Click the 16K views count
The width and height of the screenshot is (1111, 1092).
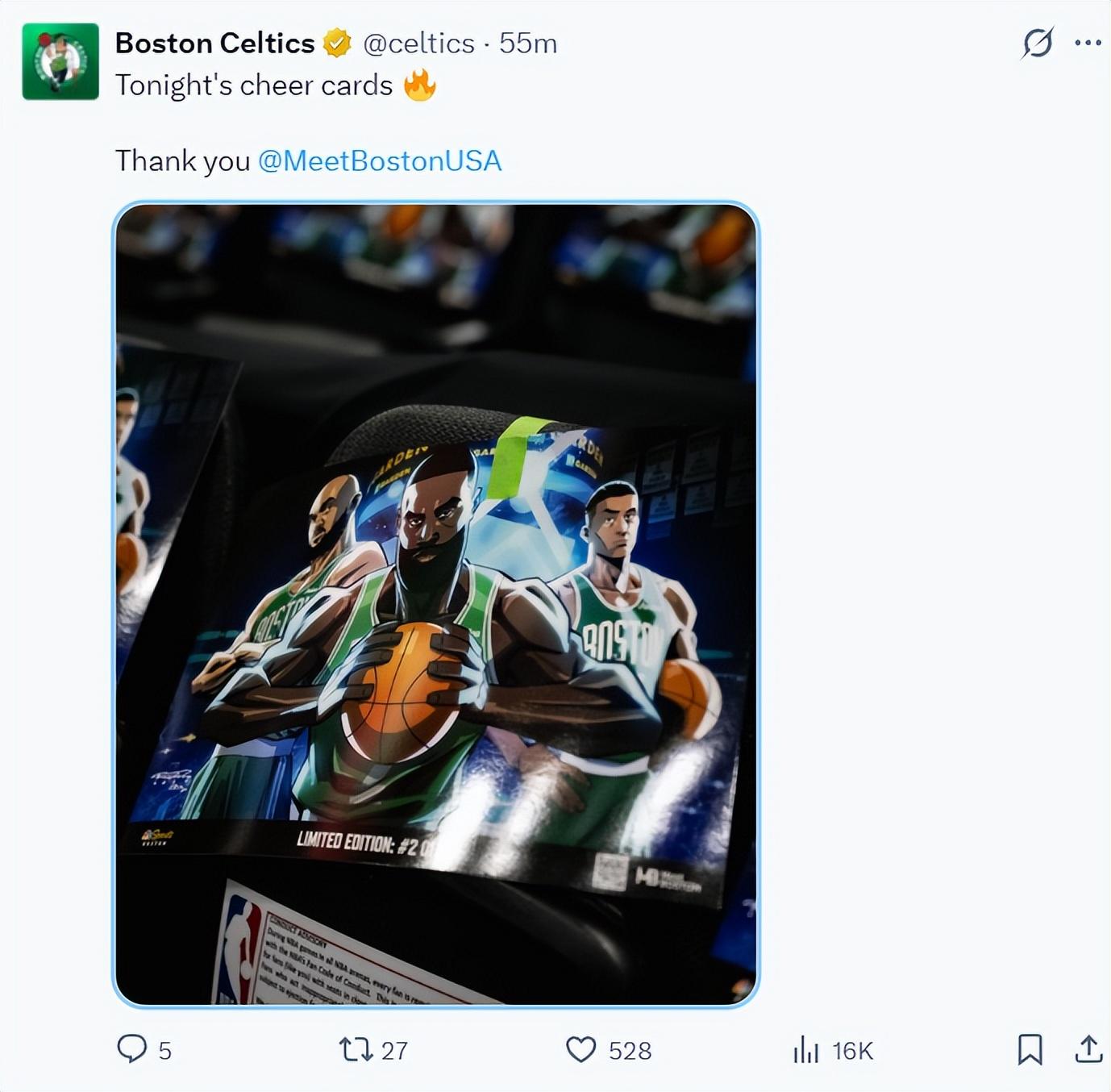coord(852,1050)
